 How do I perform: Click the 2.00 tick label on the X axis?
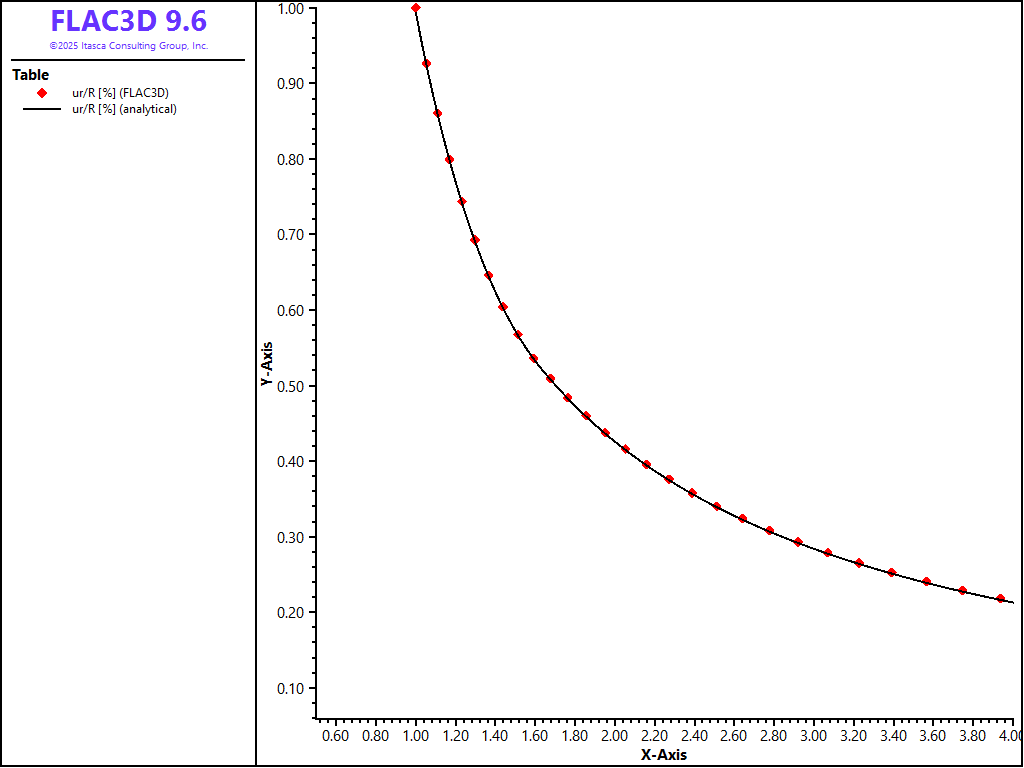(x=614, y=737)
